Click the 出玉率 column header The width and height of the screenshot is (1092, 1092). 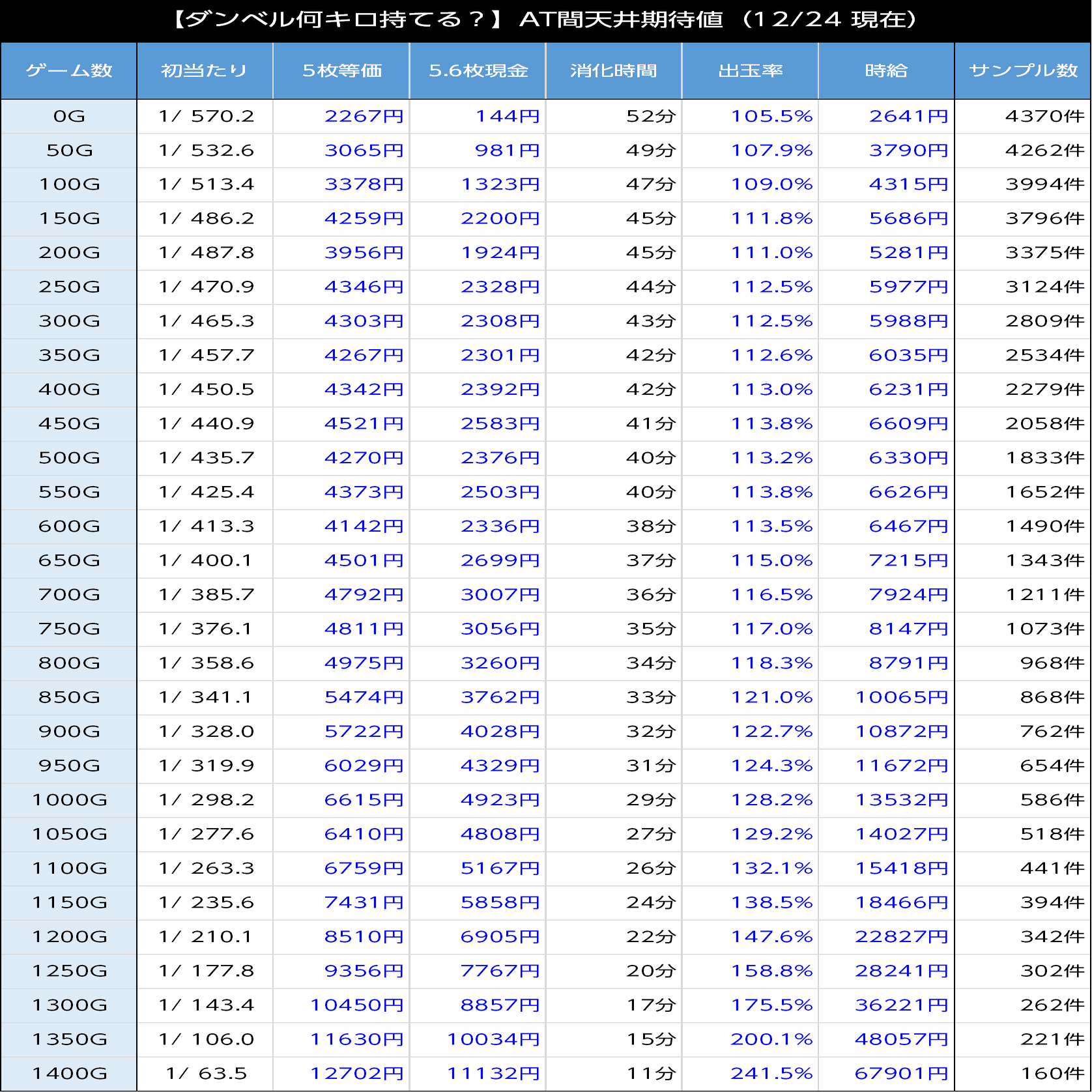coord(750,71)
